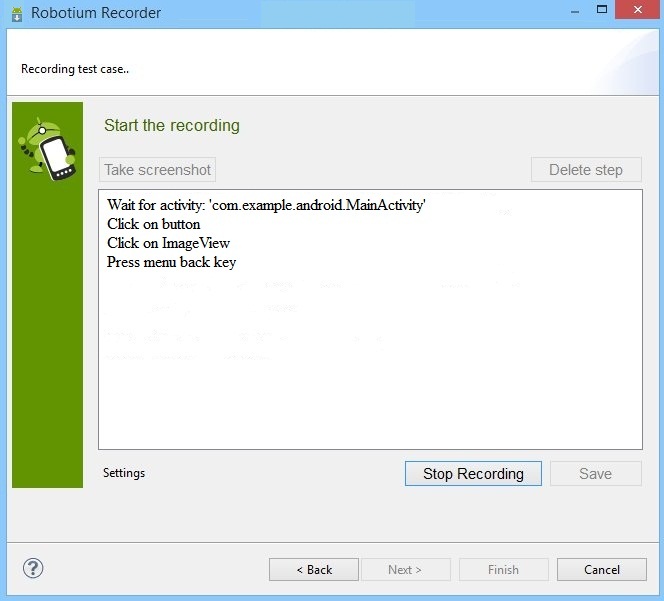Image resolution: width=664 pixels, height=601 pixels.
Task: Select the 'Wait for activity' recorded step
Action: click(x=266, y=205)
